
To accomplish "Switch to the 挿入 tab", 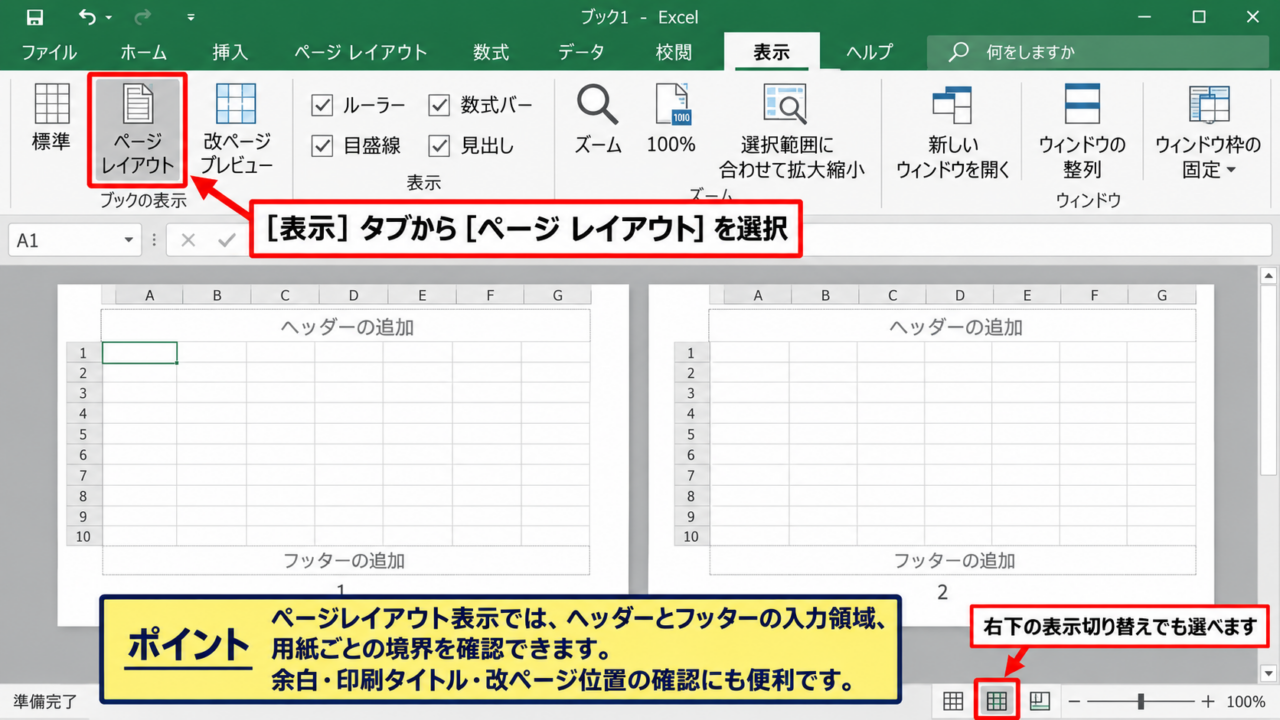I will tap(230, 52).
